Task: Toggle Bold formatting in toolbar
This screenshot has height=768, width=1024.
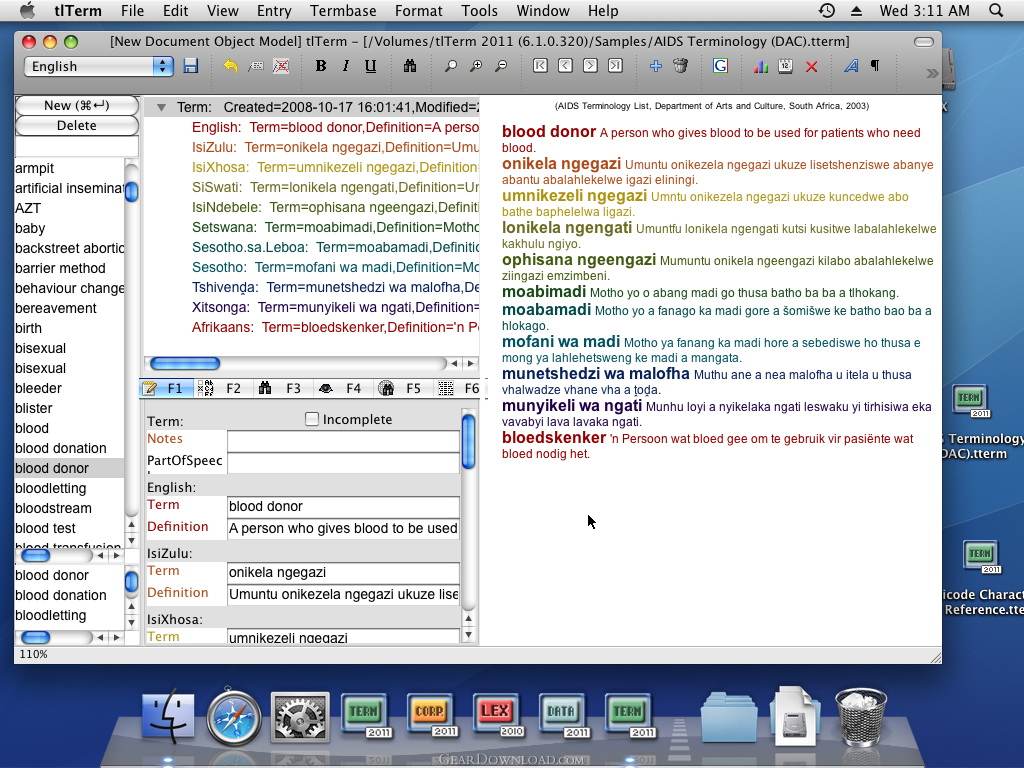Action: 321,66
